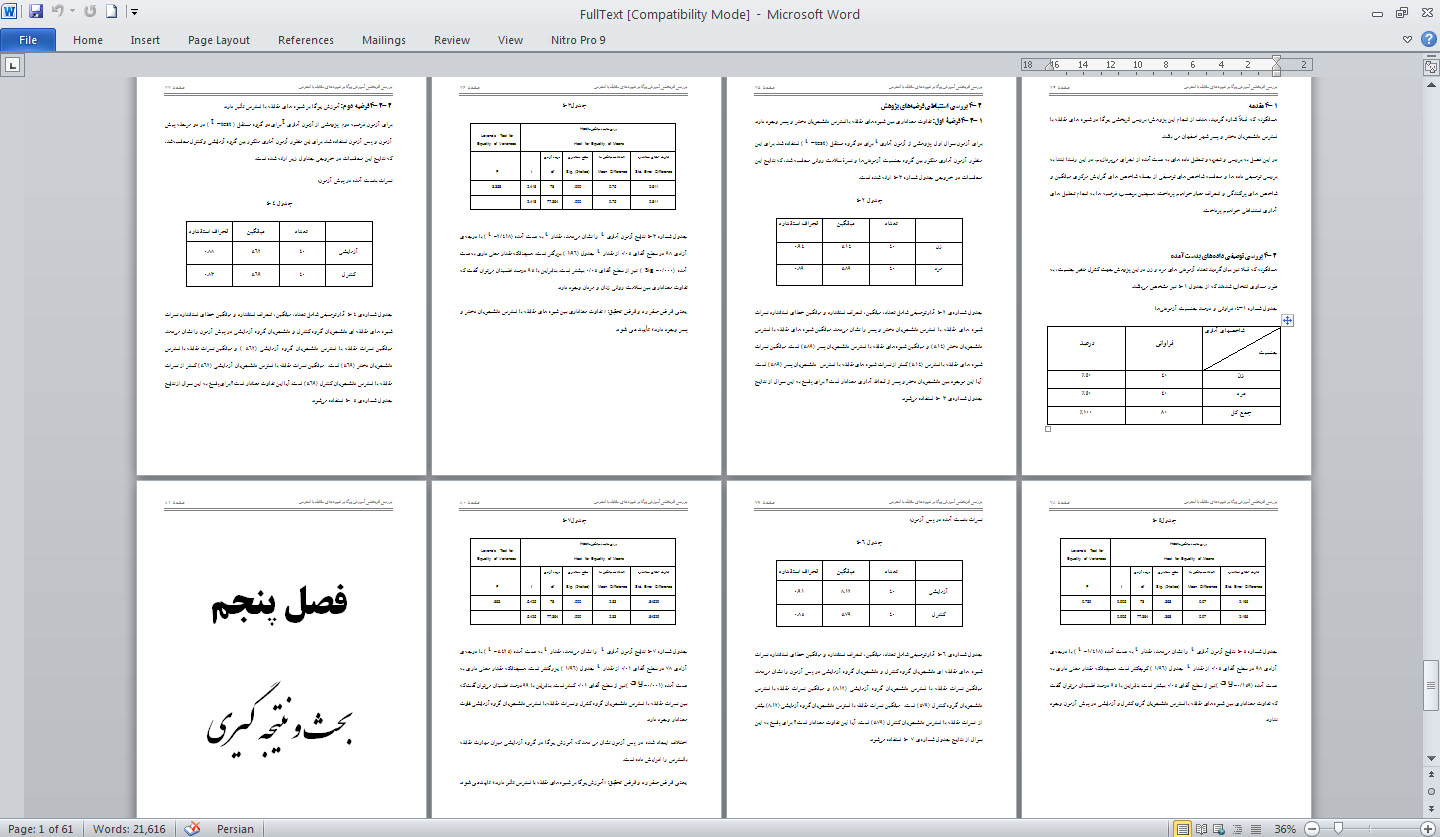
Task: Toggle the ruler with the View Ruler button
Action: point(1430,66)
